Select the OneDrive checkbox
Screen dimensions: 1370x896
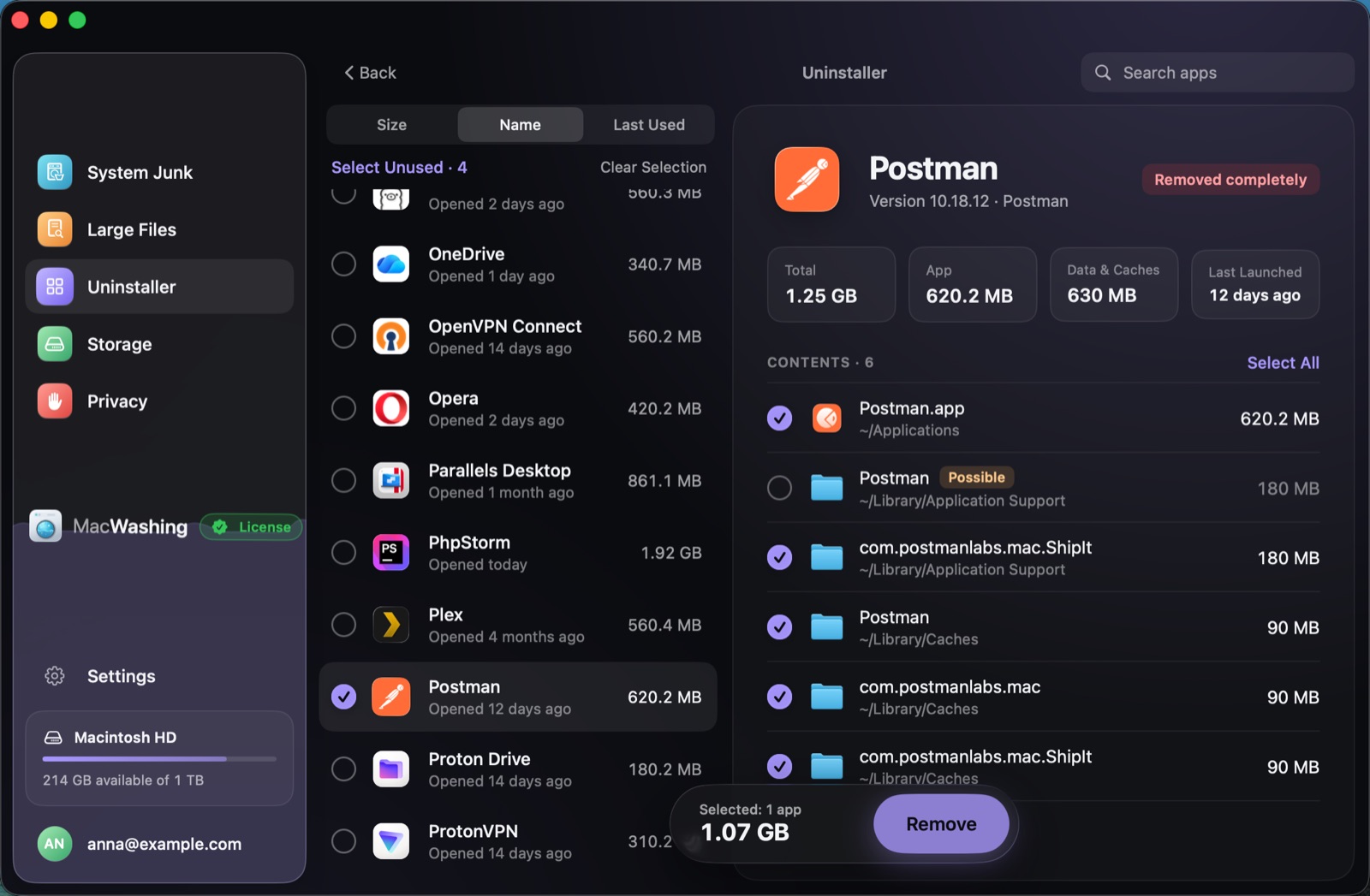pyautogui.click(x=344, y=264)
